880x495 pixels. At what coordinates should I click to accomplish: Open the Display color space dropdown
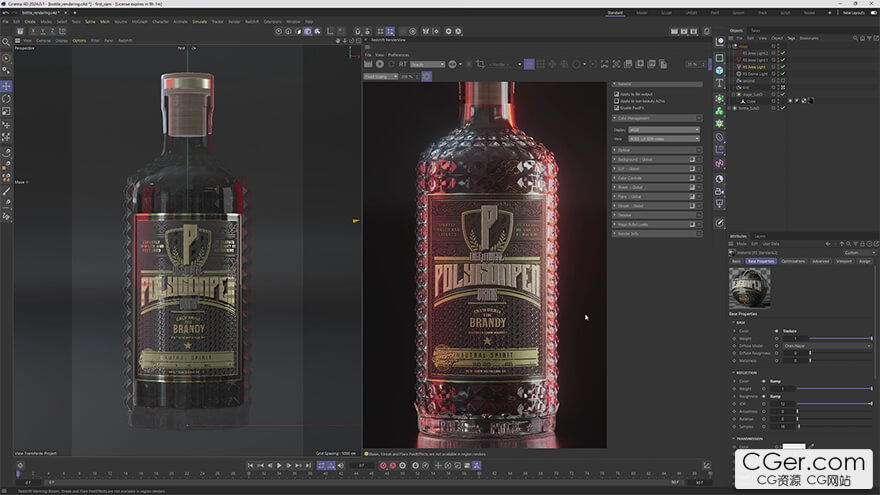click(663, 130)
